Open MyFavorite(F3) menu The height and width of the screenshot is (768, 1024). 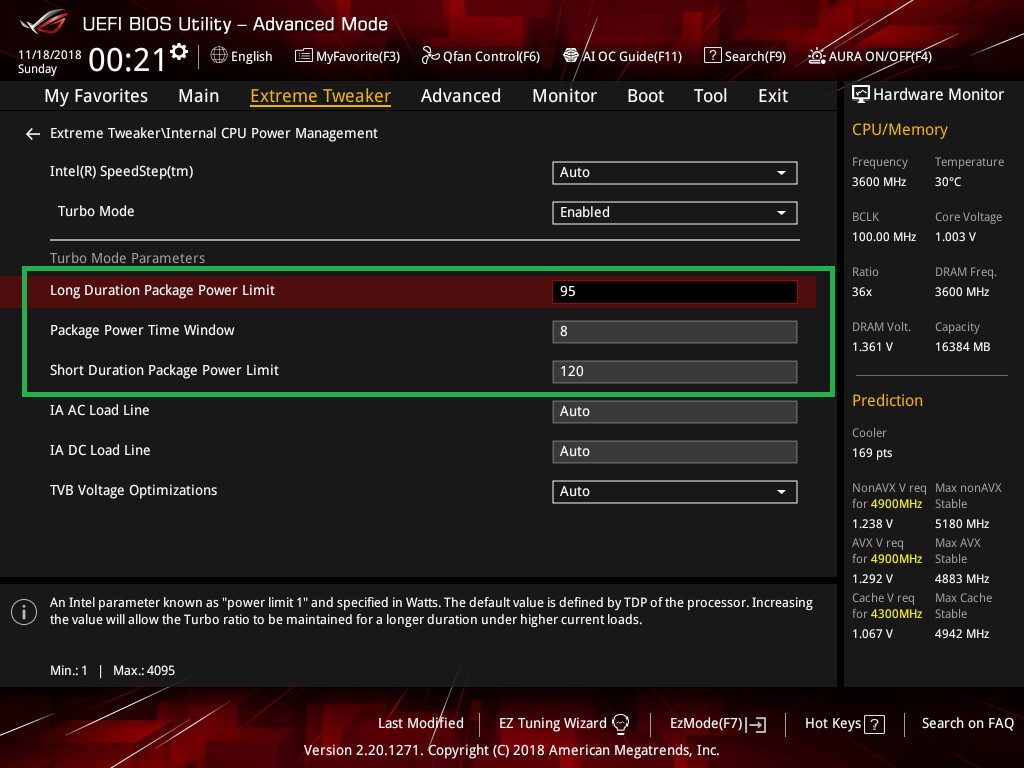point(358,57)
